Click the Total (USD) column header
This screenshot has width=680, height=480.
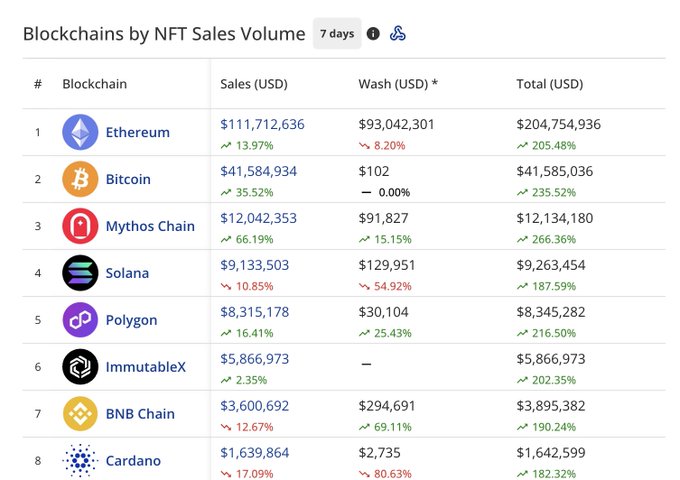[549, 84]
